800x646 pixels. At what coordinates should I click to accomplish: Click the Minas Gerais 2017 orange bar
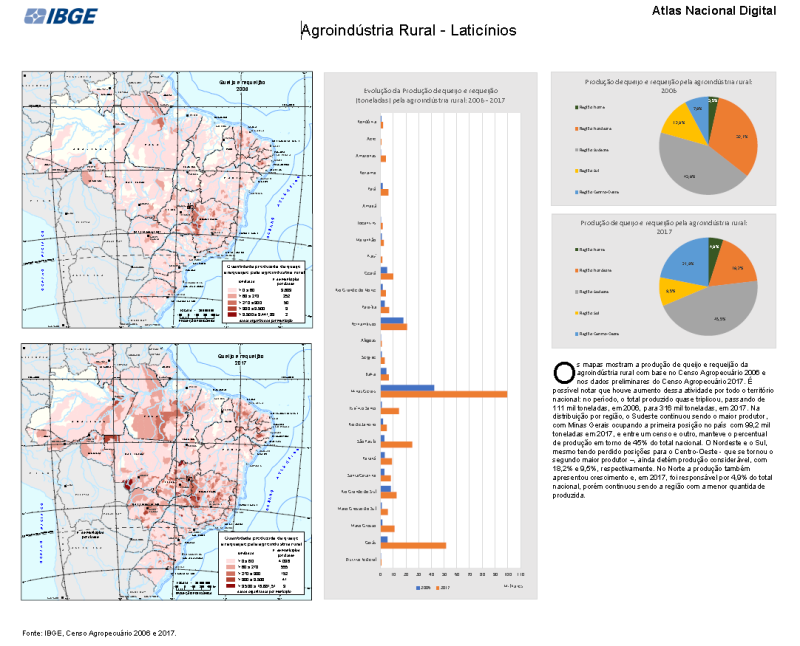[x=444, y=394]
